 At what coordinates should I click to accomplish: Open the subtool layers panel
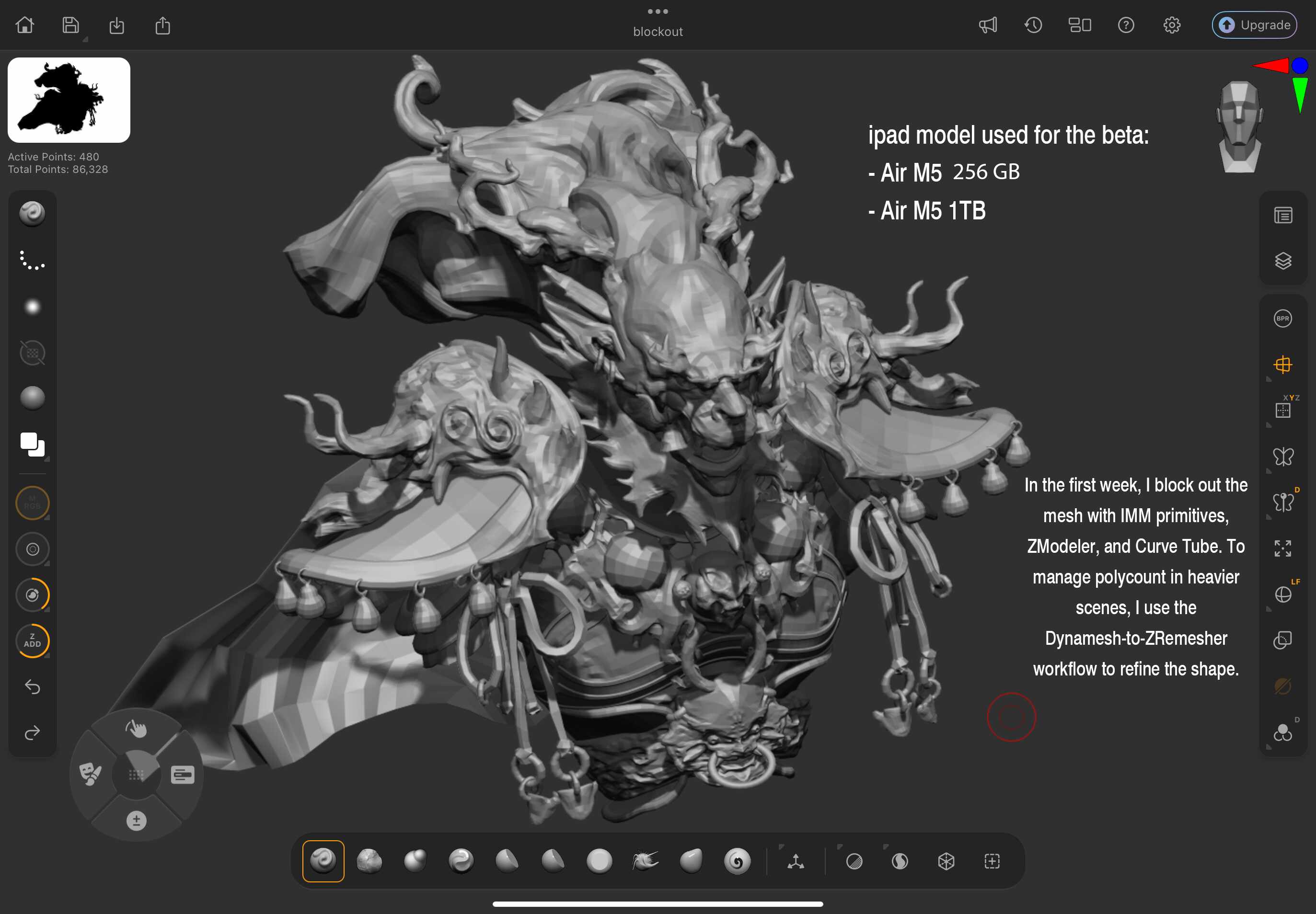point(1283,261)
